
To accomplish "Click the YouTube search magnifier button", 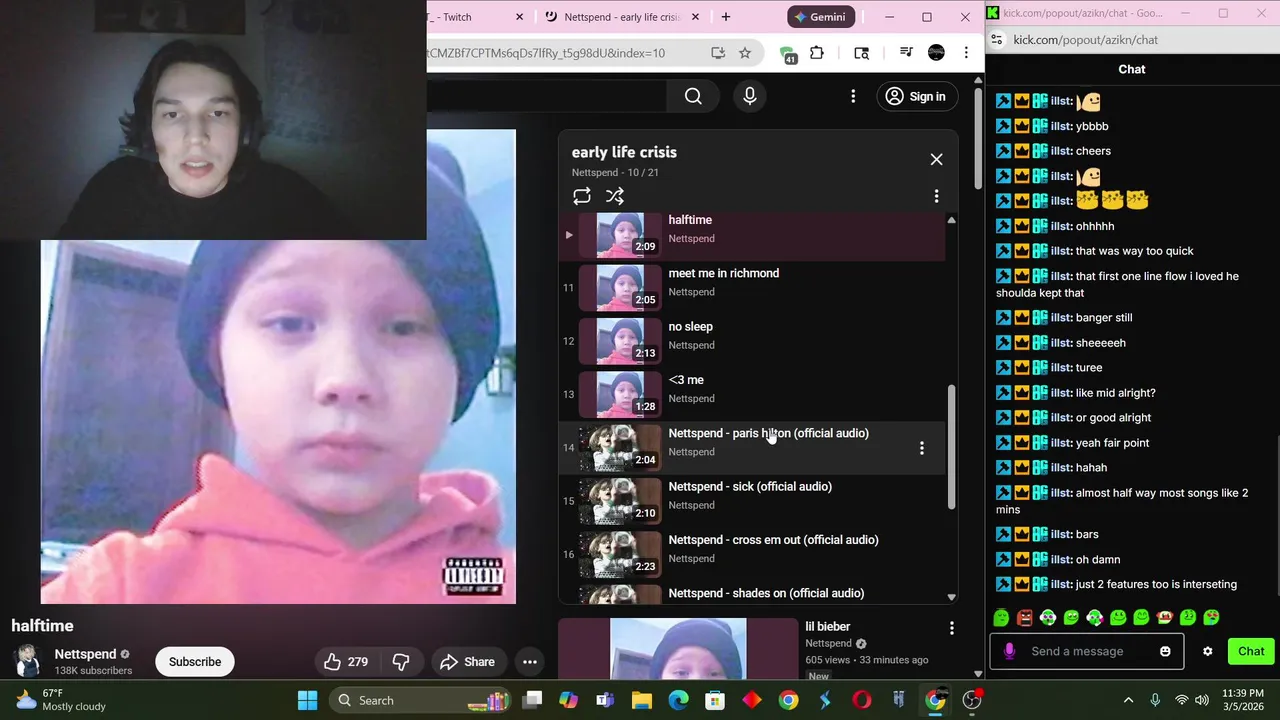I will 693,96.
